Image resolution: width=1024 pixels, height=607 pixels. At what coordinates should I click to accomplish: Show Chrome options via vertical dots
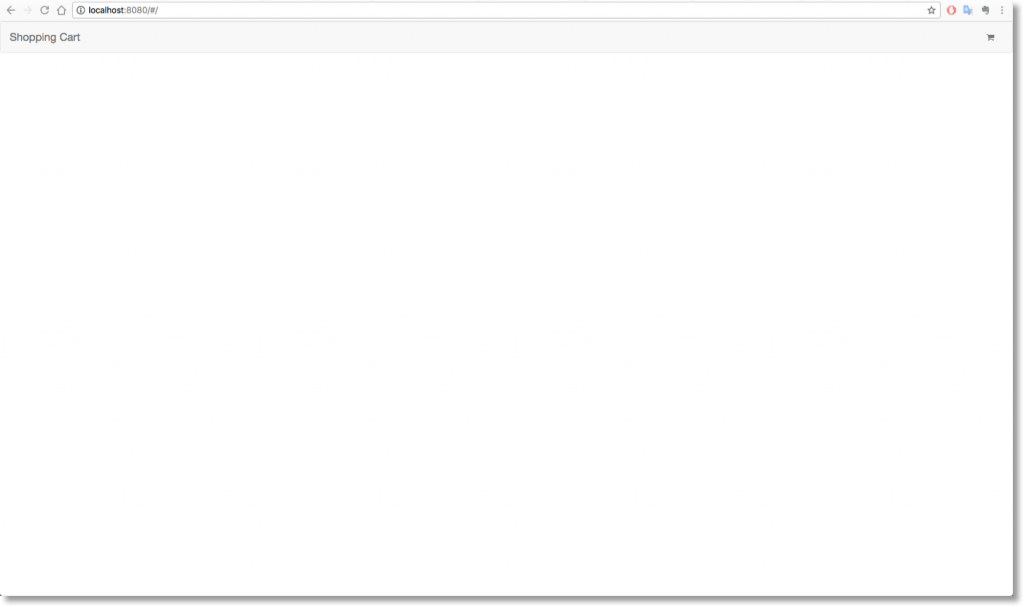coord(1002,10)
